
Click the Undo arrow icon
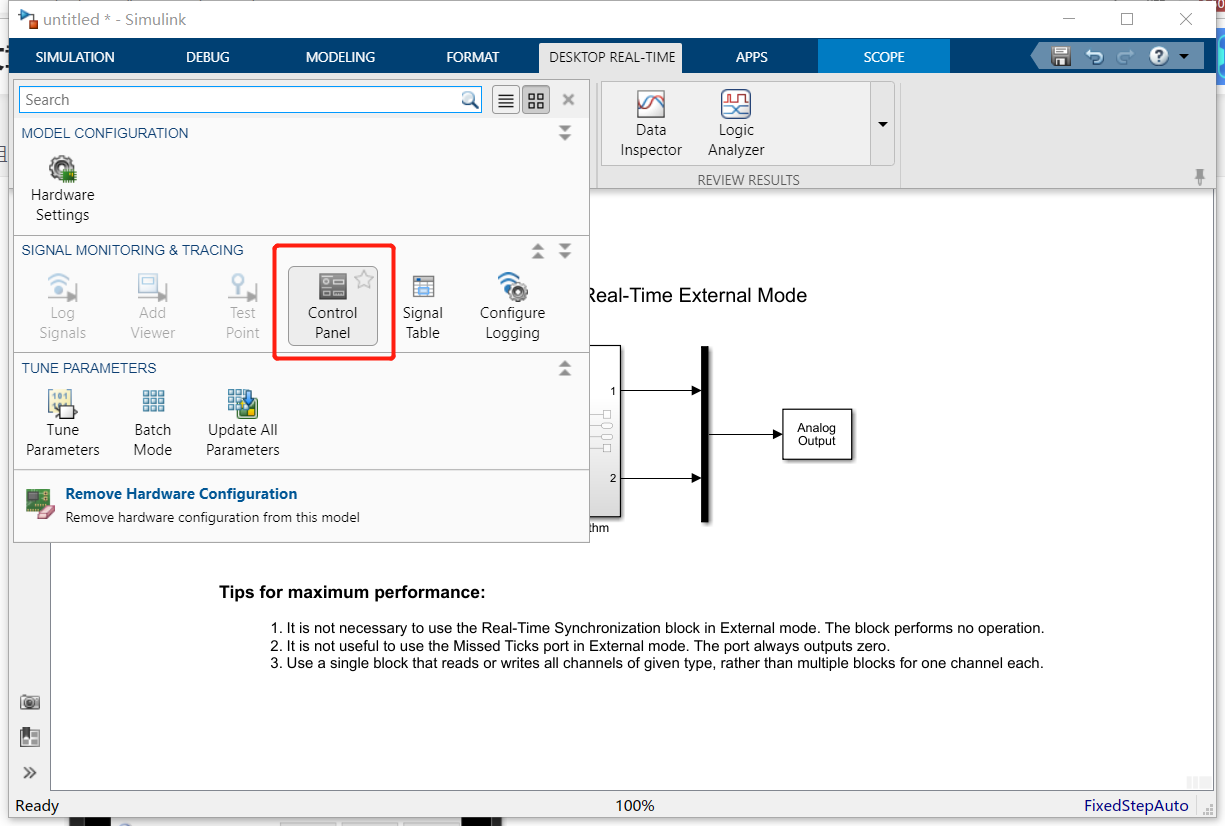point(1094,57)
